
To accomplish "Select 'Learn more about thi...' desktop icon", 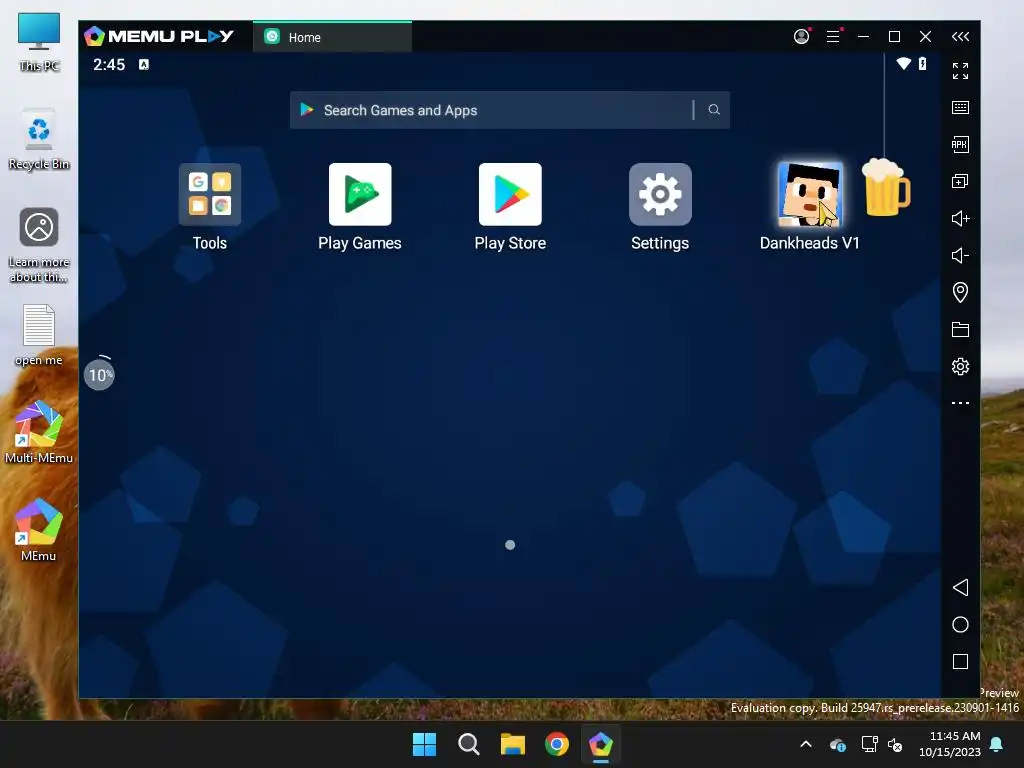I will point(39,245).
